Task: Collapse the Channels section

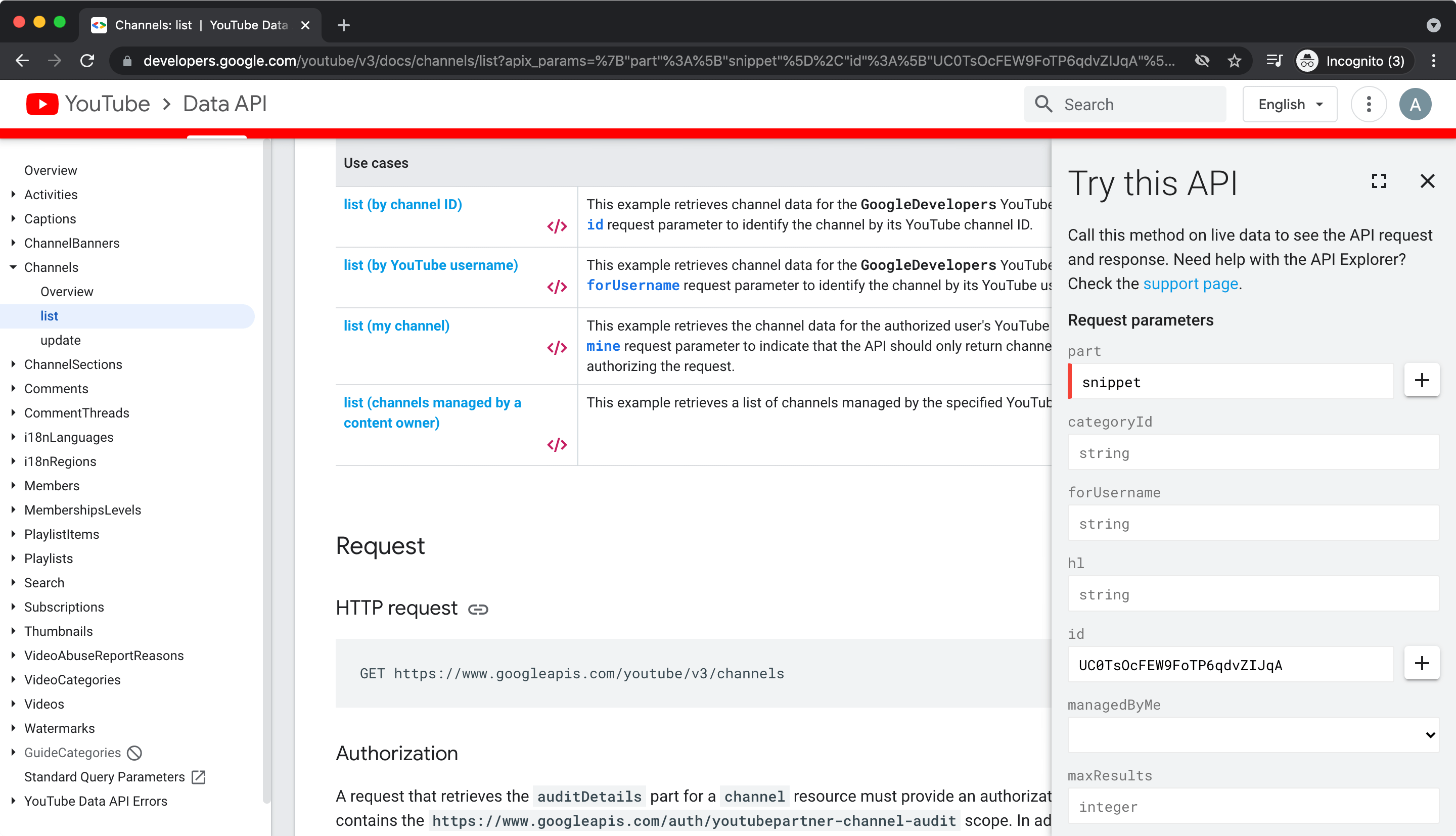Action: (x=13, y=267)
